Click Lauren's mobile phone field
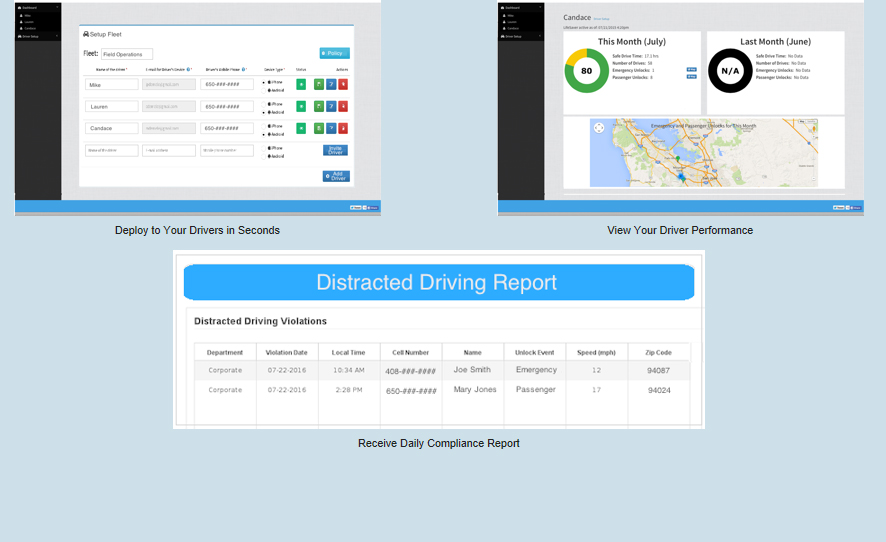This screenshot has height=542, width=886. [x=227, y=106]
